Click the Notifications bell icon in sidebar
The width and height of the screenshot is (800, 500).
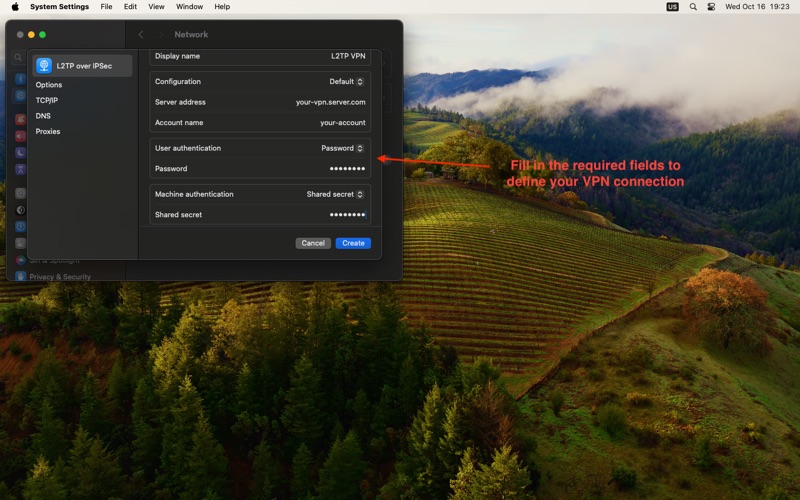[20, 119]
